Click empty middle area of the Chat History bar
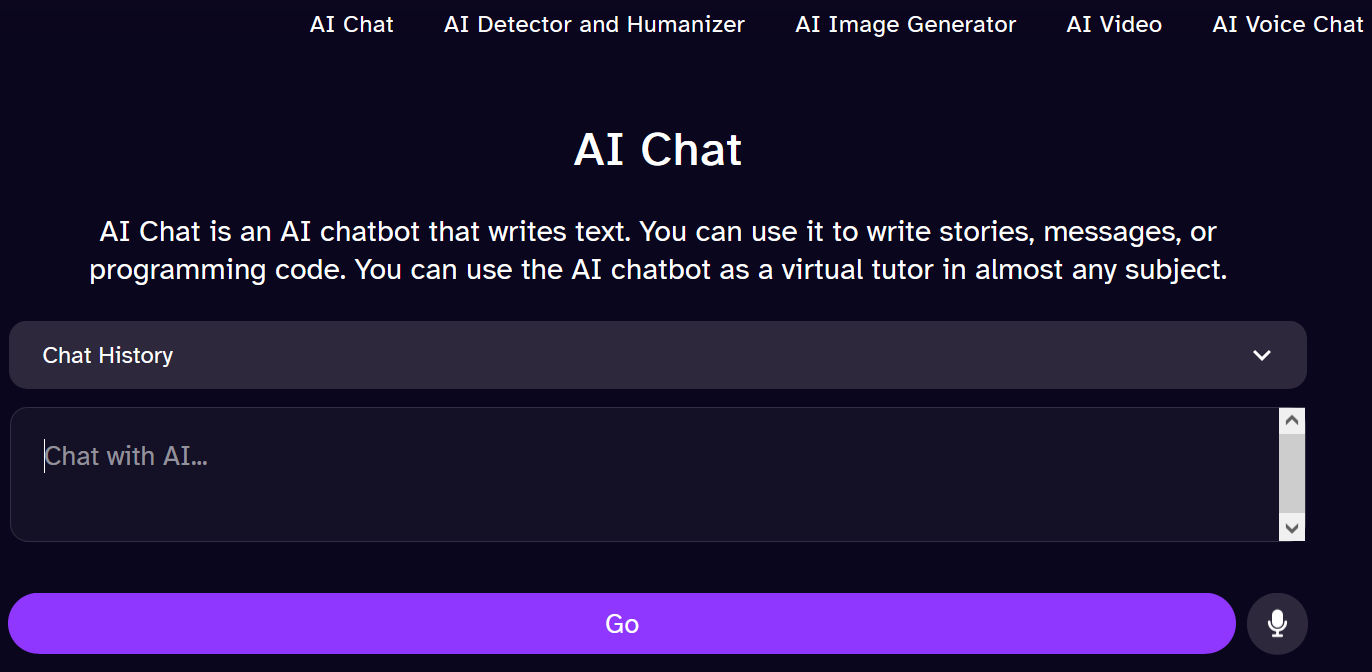1372x672 pixels. click(700, 355)
